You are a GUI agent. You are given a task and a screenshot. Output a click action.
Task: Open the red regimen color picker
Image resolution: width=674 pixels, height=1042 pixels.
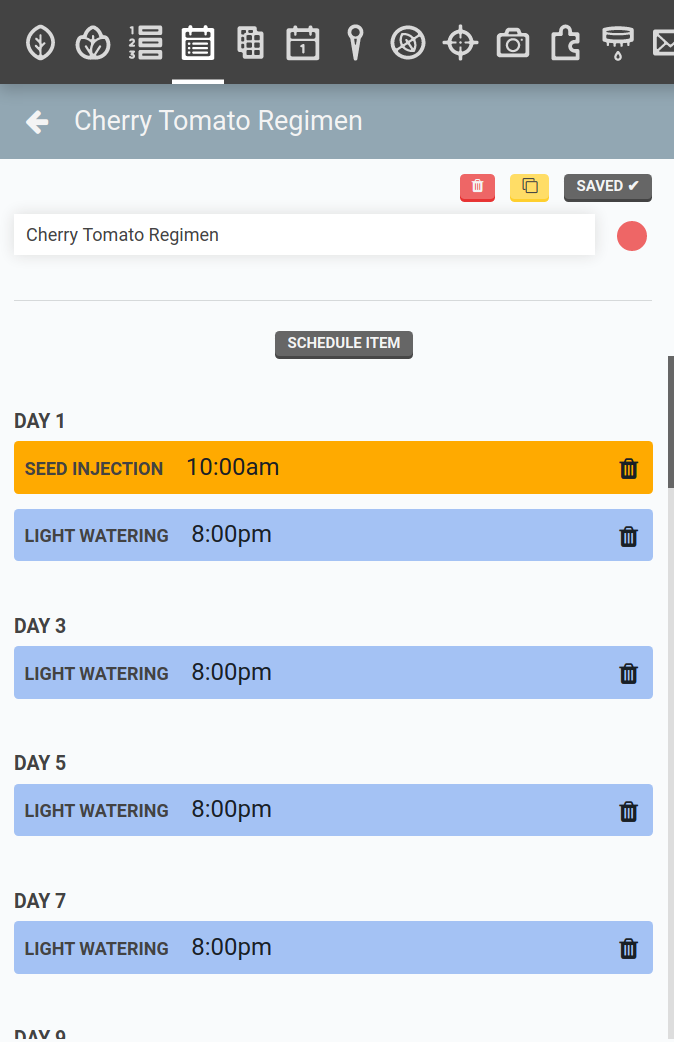[x=632, y=236]
